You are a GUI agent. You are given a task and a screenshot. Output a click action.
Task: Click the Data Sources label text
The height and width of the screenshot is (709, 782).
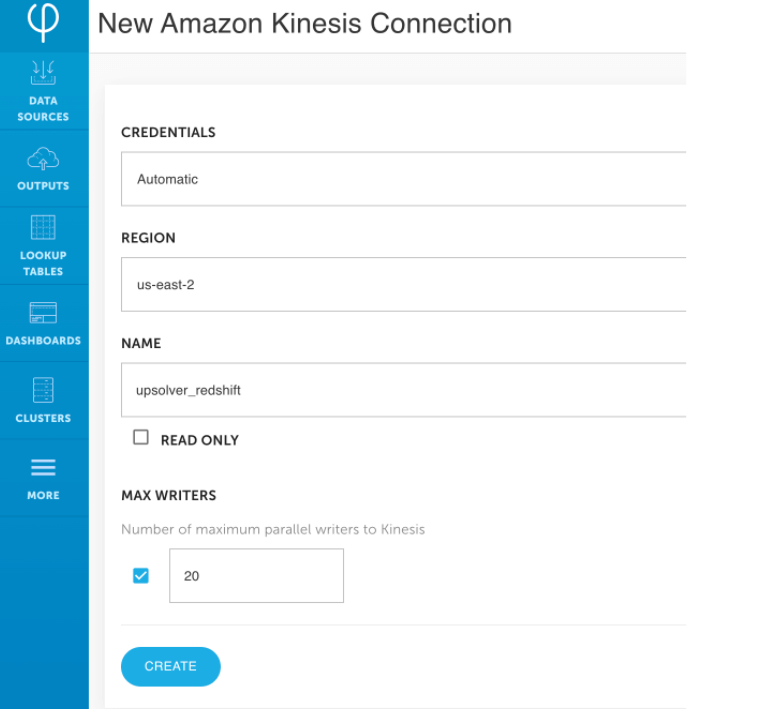tap(43, 108)
